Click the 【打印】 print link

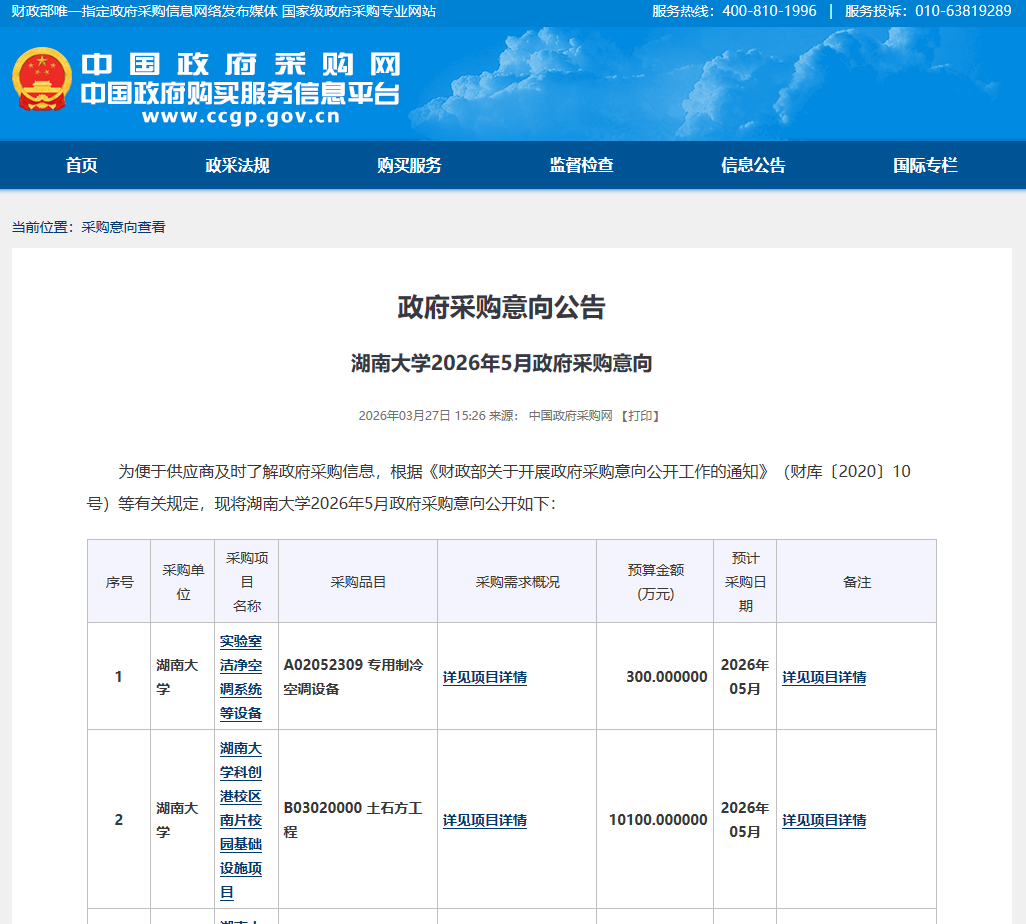coord(639,416)
